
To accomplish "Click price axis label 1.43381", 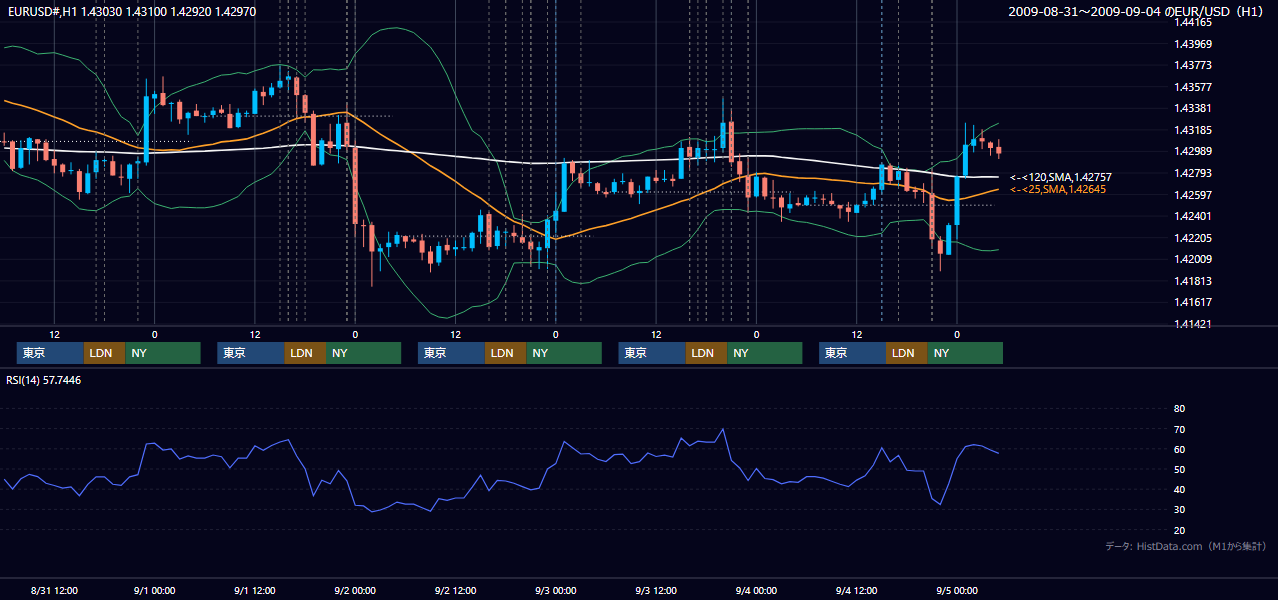I will (1192, 108).
